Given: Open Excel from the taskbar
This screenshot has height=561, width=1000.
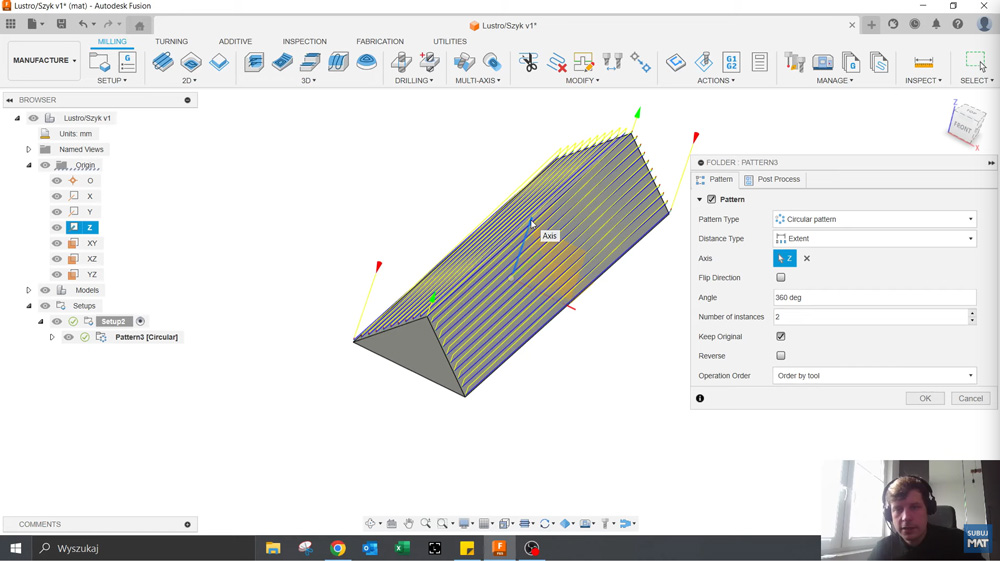Looking at the screenshot, I should (402, 548).
